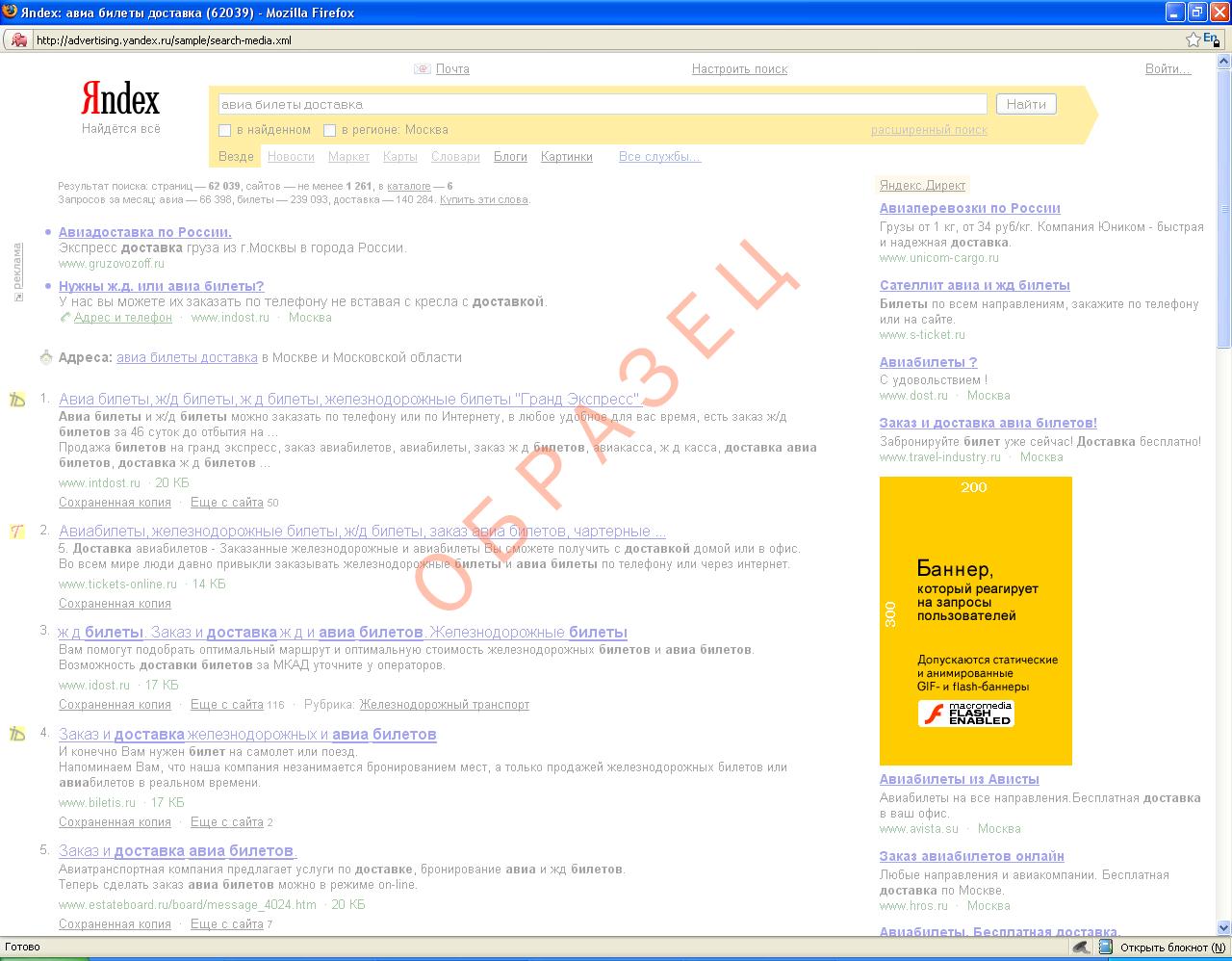1232x961 pixels.
Task: Open result 4 'Заказ и доставка железнодорожных' title
Action: (247, 735)
